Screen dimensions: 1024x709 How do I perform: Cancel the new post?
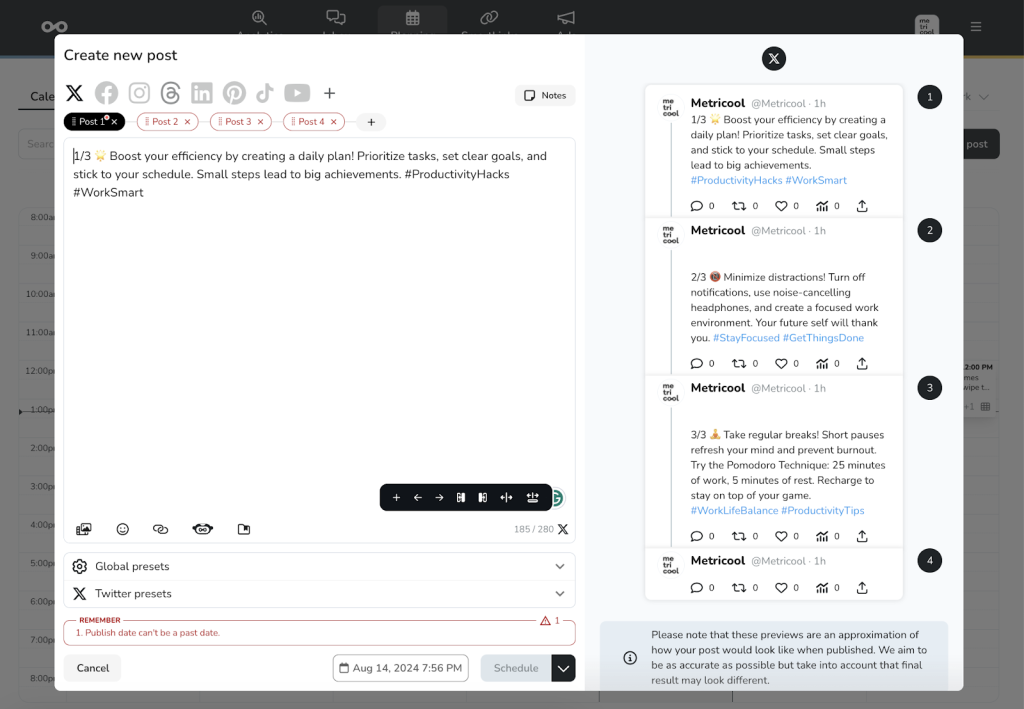click(93, 668)
